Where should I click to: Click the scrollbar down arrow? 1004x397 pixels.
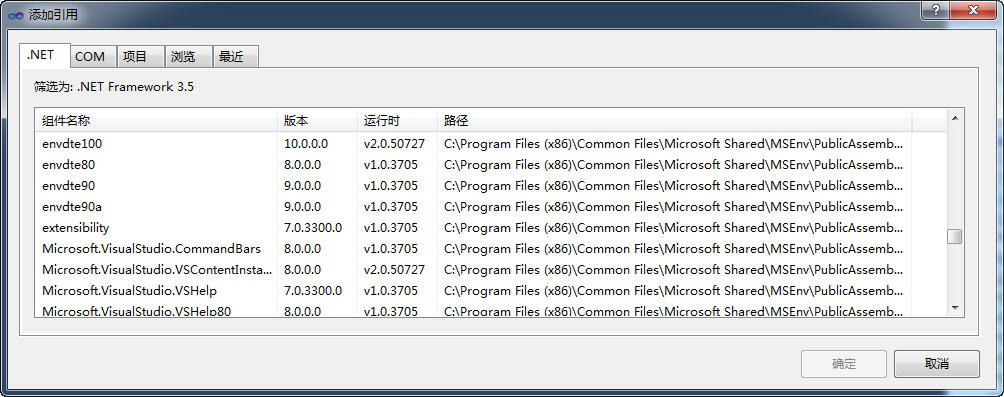(x=955, y=308)
